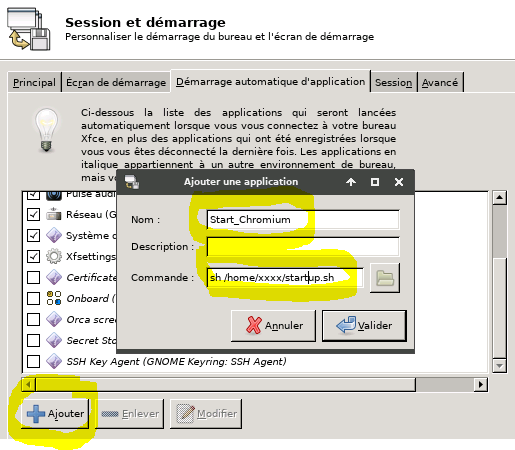Click the Orca screen reader icon
The width and height of the screenshot is (515, 450).
point(54,319)
